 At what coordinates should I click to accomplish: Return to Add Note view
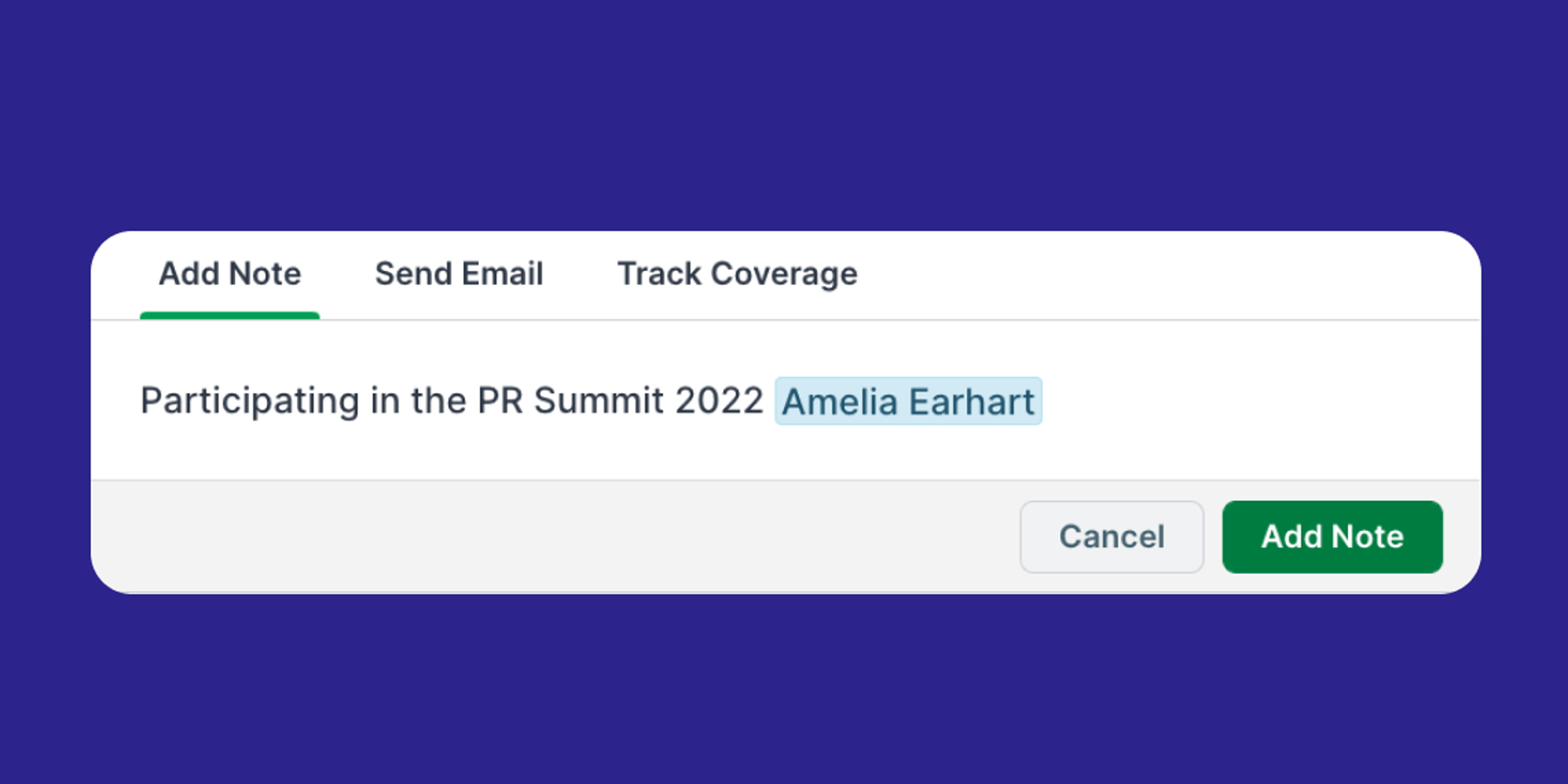229,273
